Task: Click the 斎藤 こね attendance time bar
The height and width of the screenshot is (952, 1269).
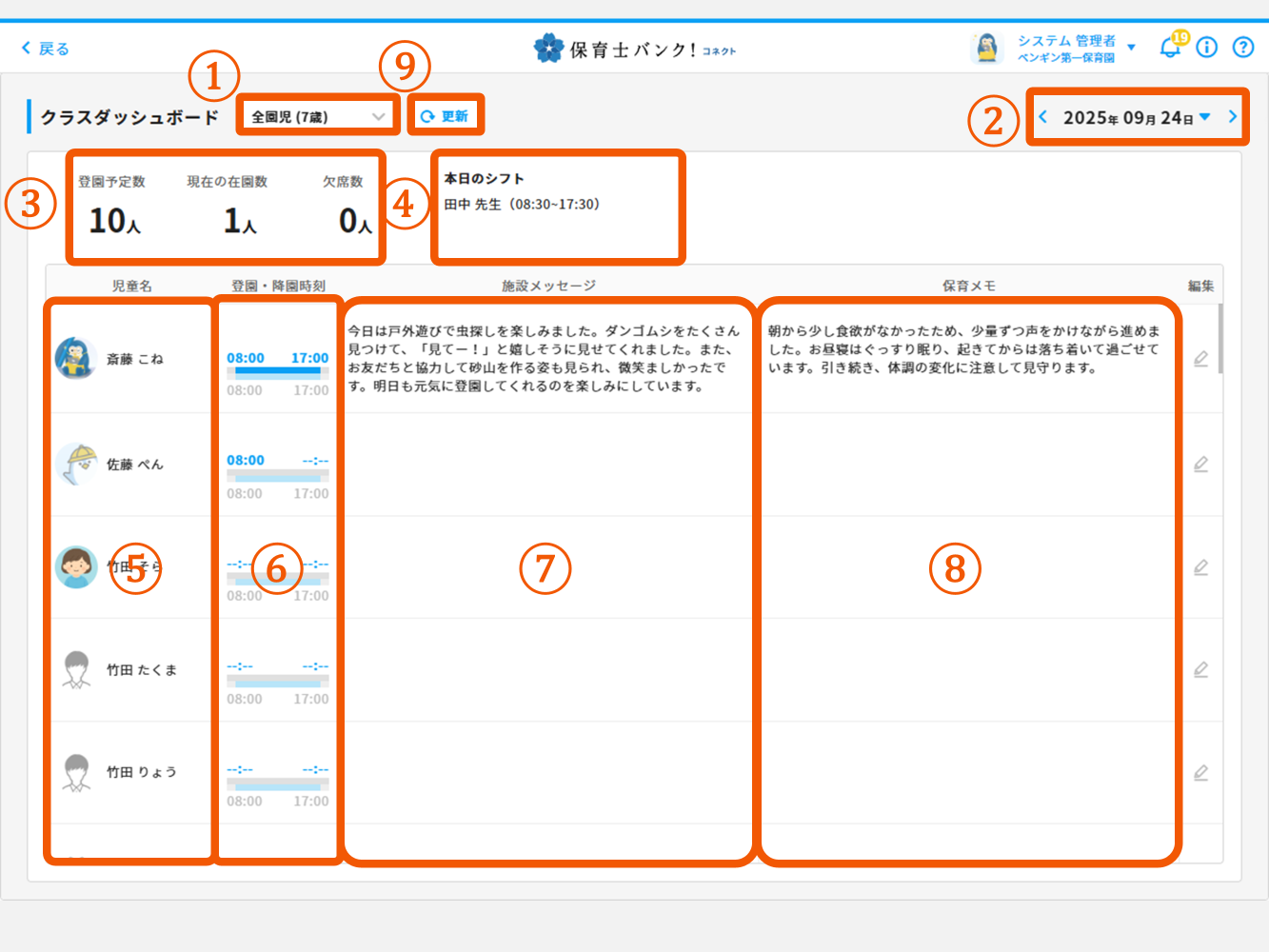Action: 277,371
